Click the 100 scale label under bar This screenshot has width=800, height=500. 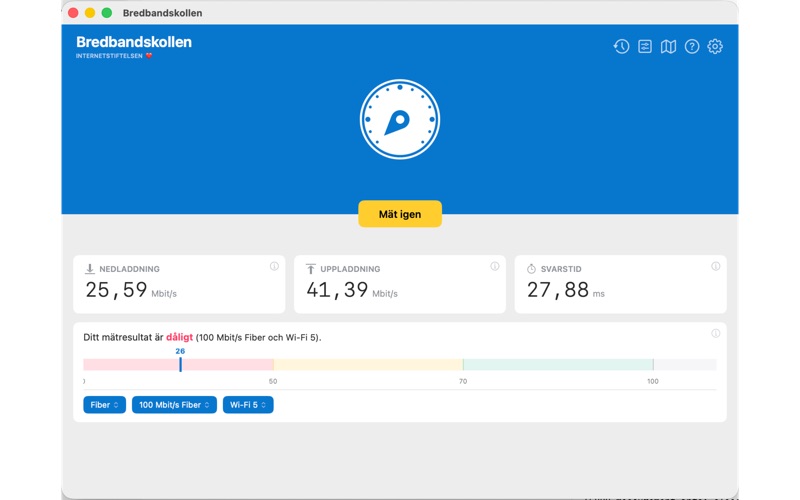point(653,381)
